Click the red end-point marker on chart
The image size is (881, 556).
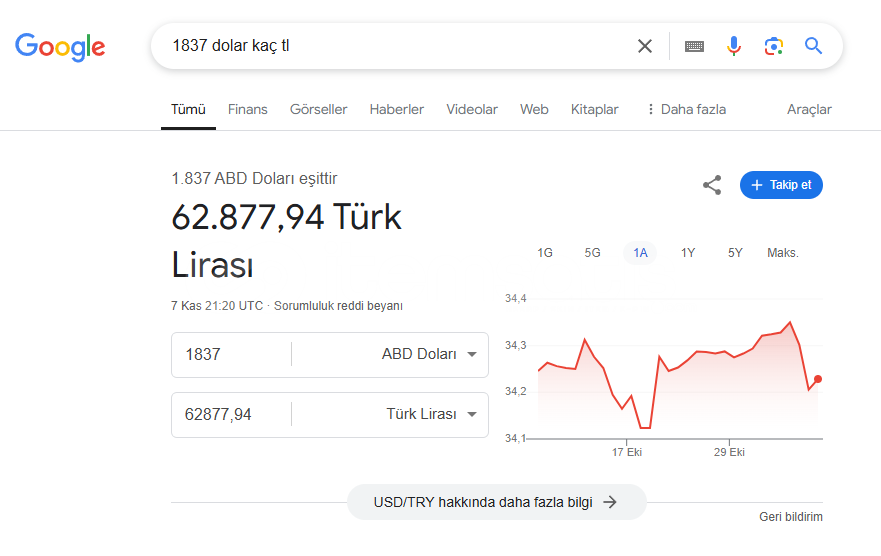click(x=818, y=379)
